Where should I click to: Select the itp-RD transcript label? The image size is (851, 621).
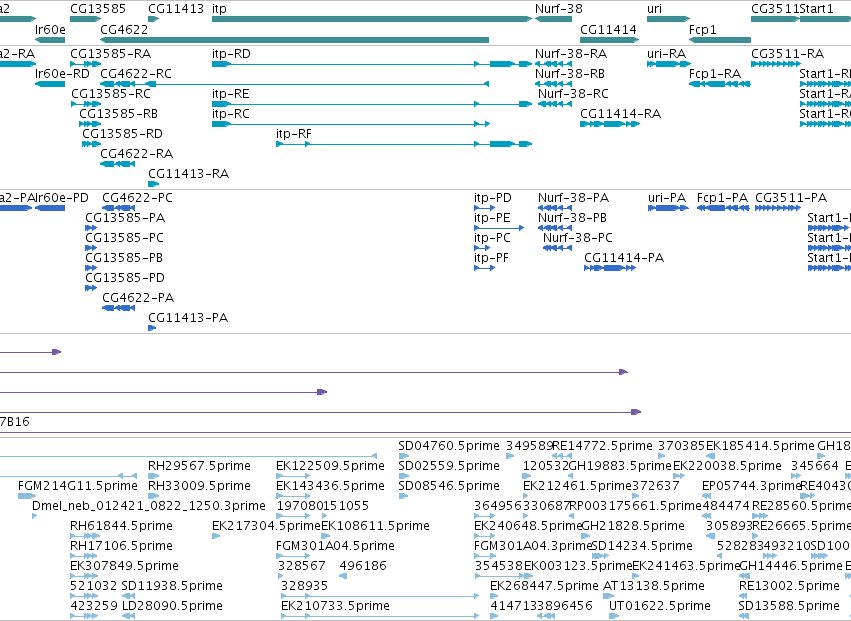pyautogui.click(x=231, y=54)
